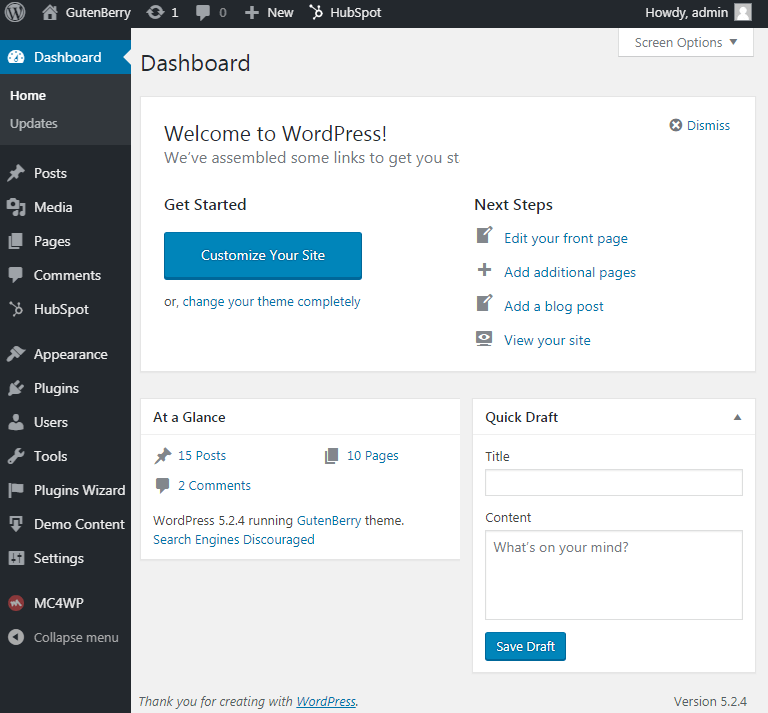Open the HubSpot admin bar menu
Viewport: 768px width, 713px height.
point(345,13)
